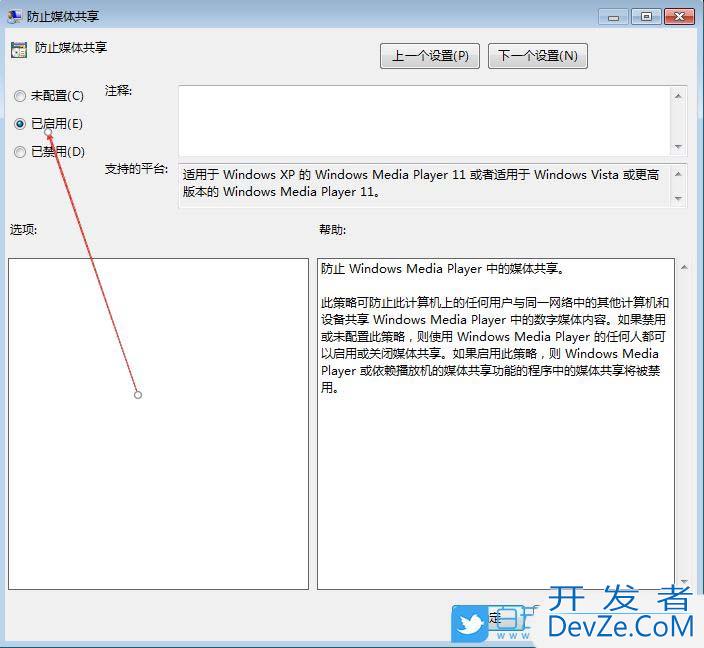Go to 下一个设置(N)
Viewport: 704px width, 648px height.
point(537,56)
